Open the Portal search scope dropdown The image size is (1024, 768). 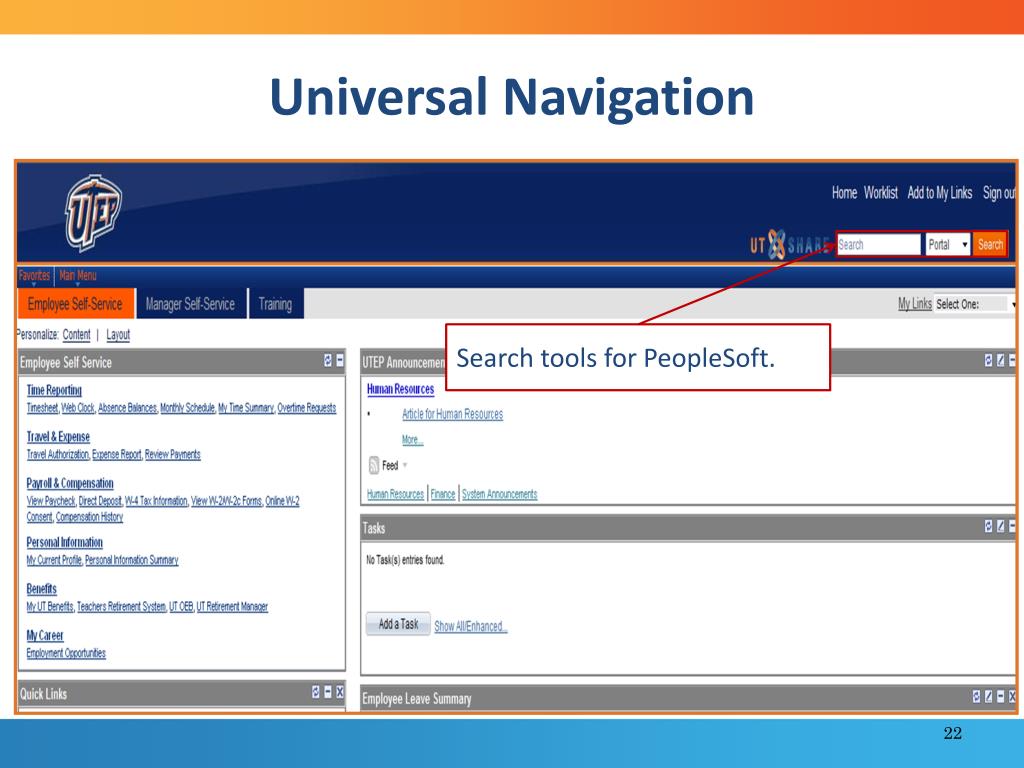[948, 245]
